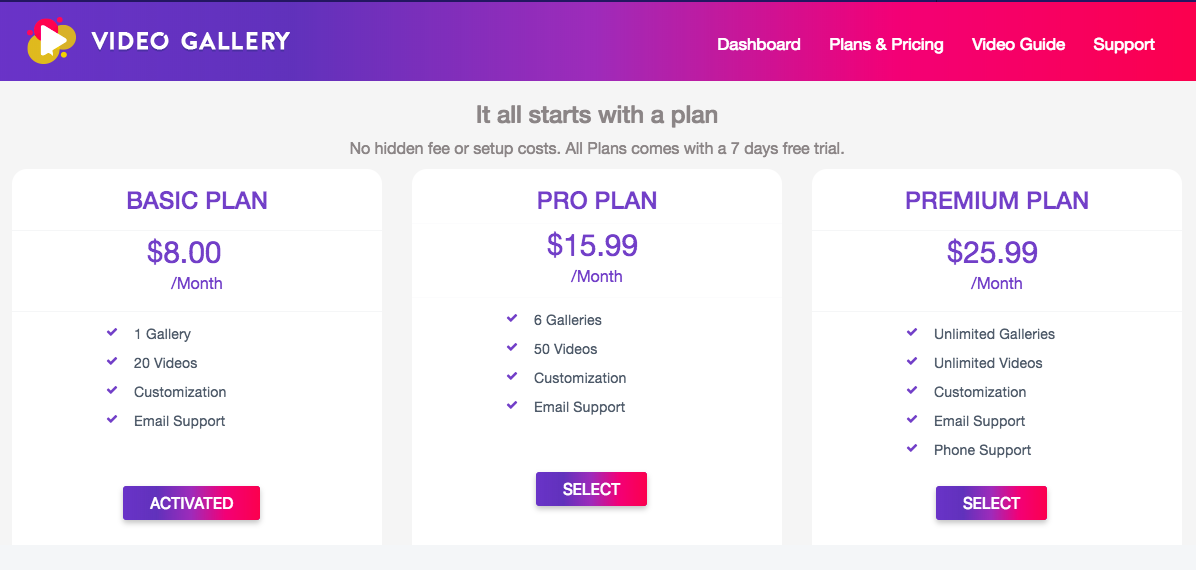Click the PREMIUM PLAN heading

coord(997,201)
